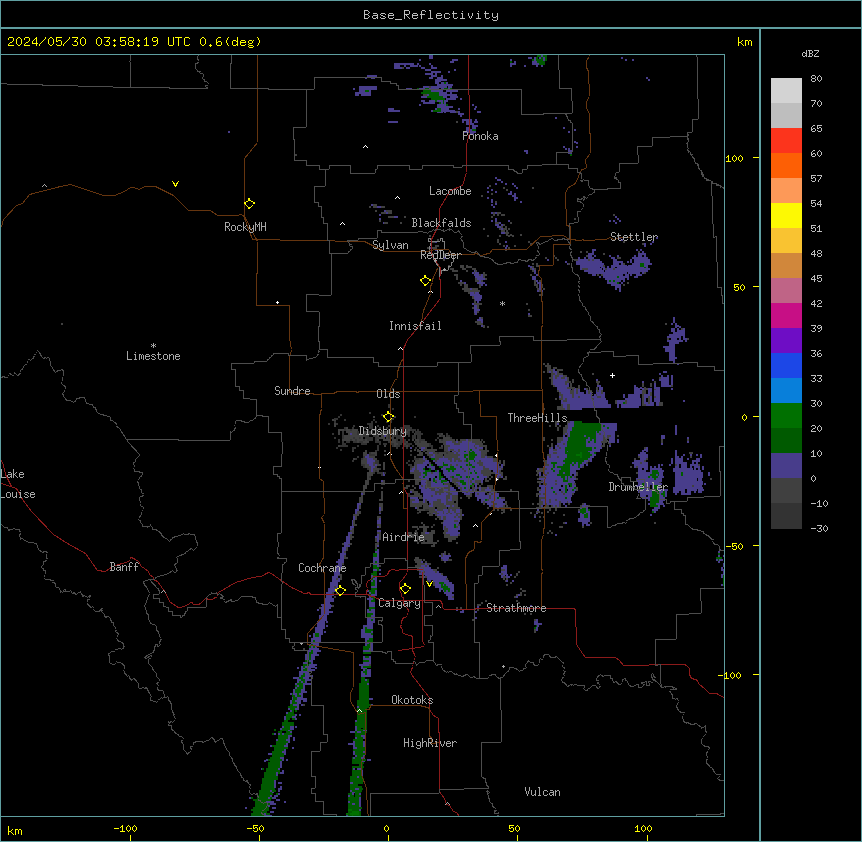Click the Okotoks label
The image size is (862, 842).
412,700
